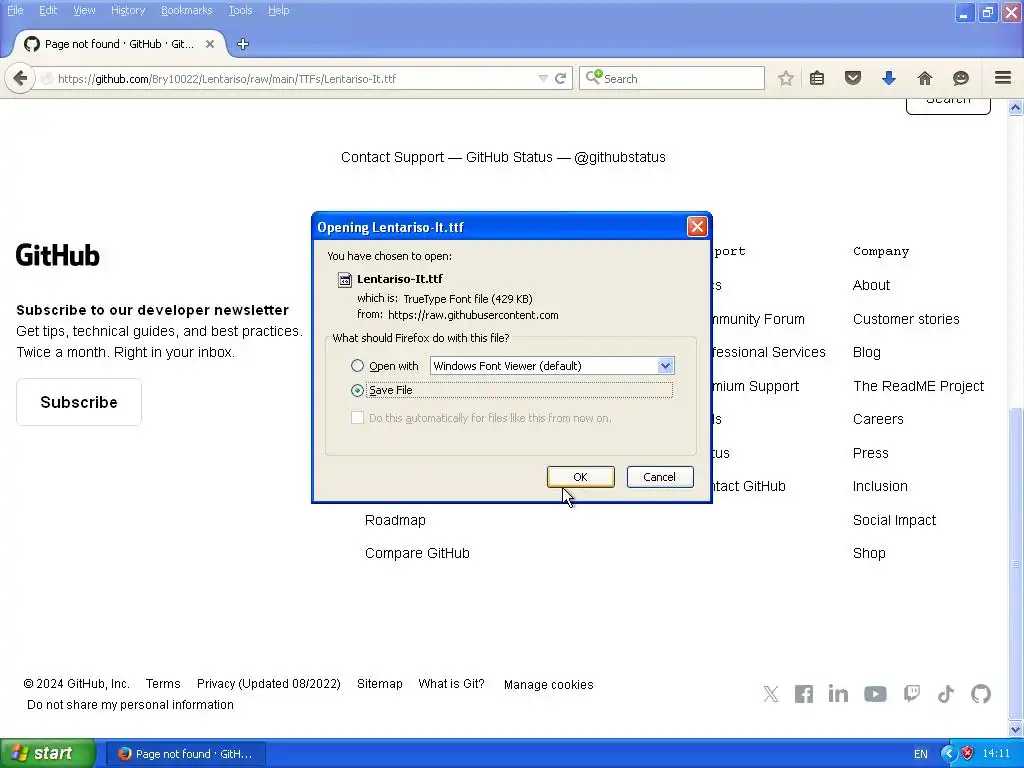
Task: Click the 14:11 system clock
Action: click(996, 754)
